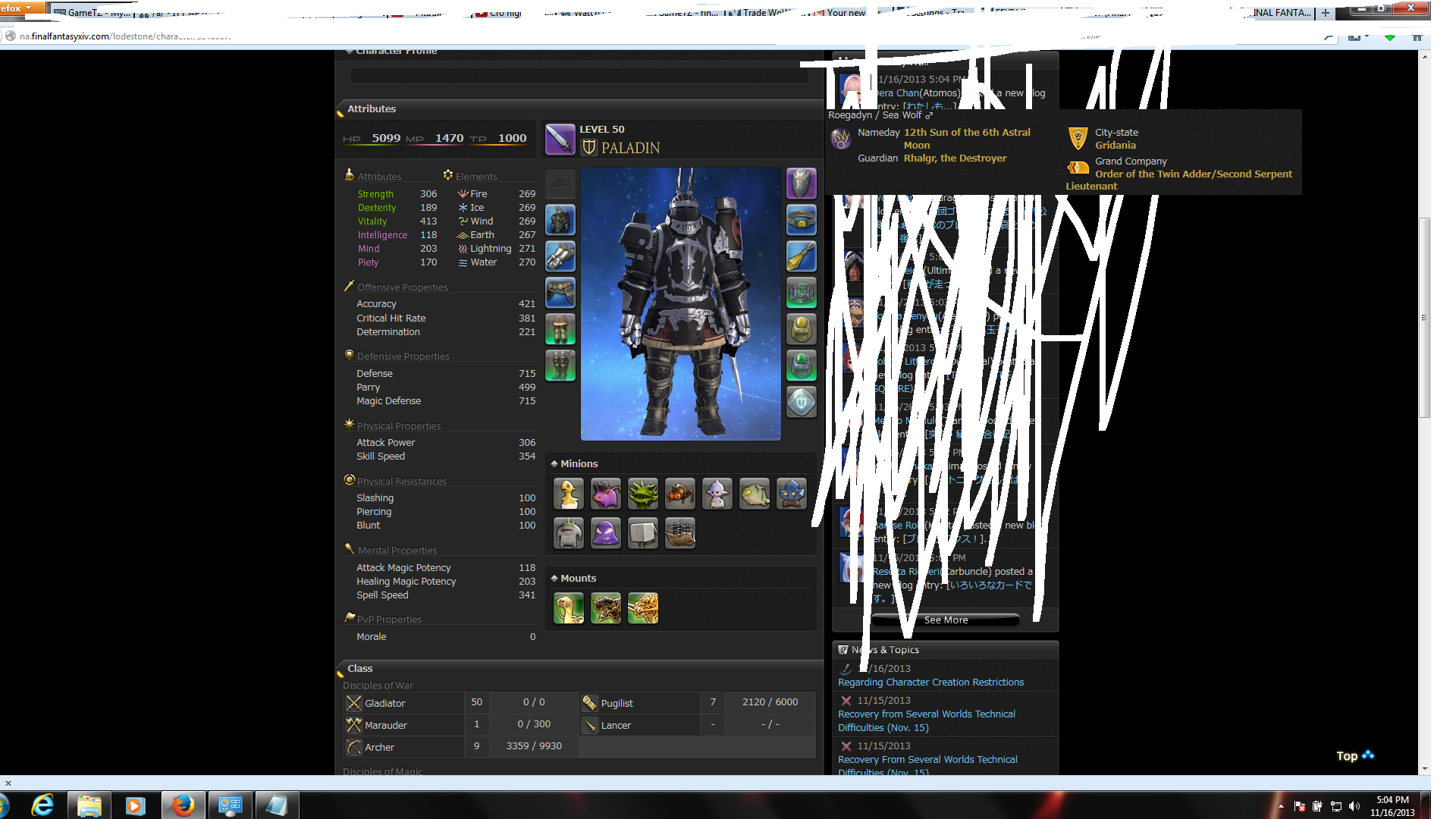Select the green fish minion
The height and width of the screenshot is (819, 1456).
click(755, 494)
